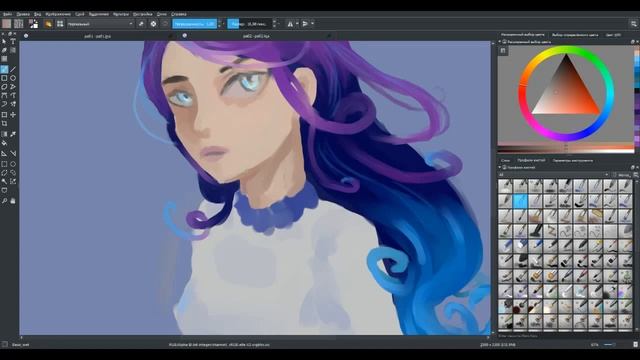Image resolution: width=640 pixels, height=360 pixels.
Task: Select the Rectangular Selection tool
Action: click(4, 164)
